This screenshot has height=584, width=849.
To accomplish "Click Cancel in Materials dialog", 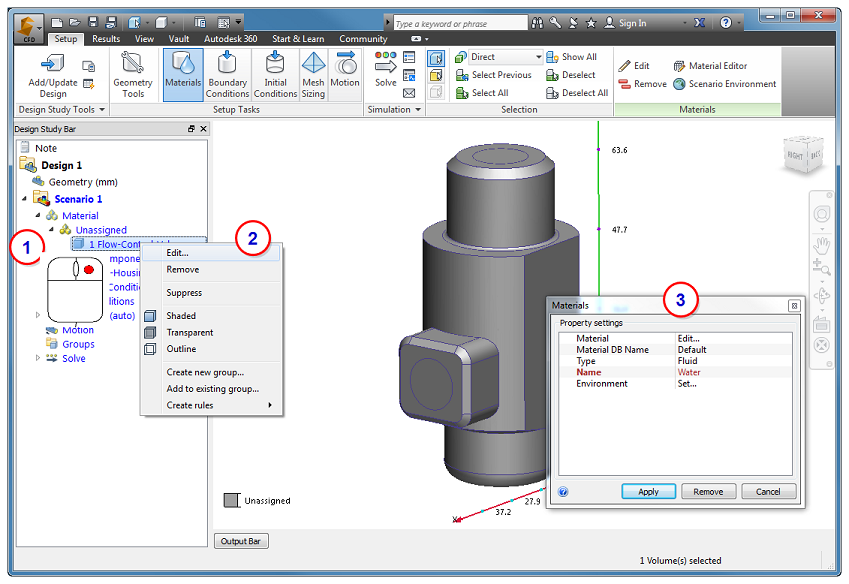I will (768, 491).
